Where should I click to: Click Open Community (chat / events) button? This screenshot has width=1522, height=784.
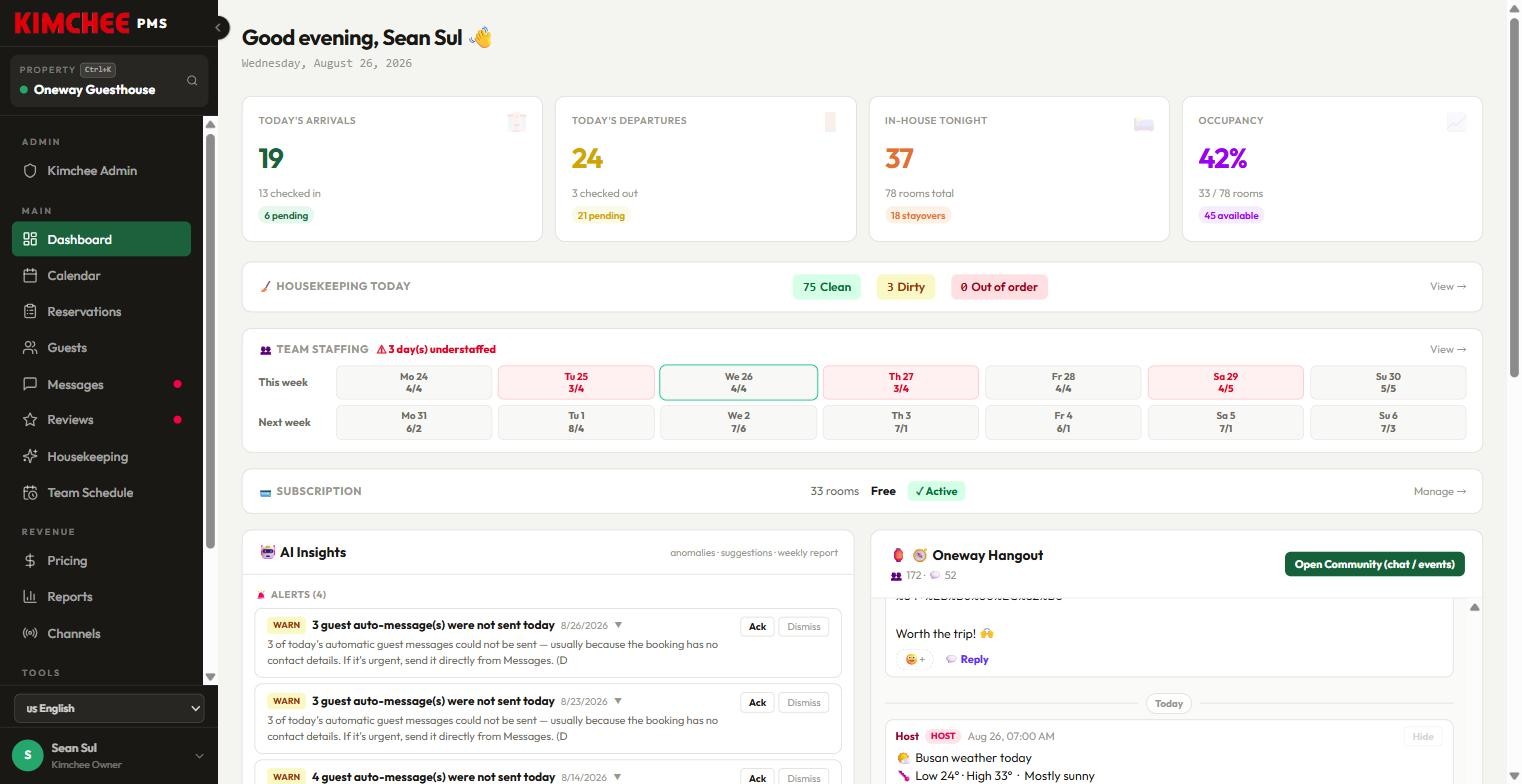(x=1374, y=564)
